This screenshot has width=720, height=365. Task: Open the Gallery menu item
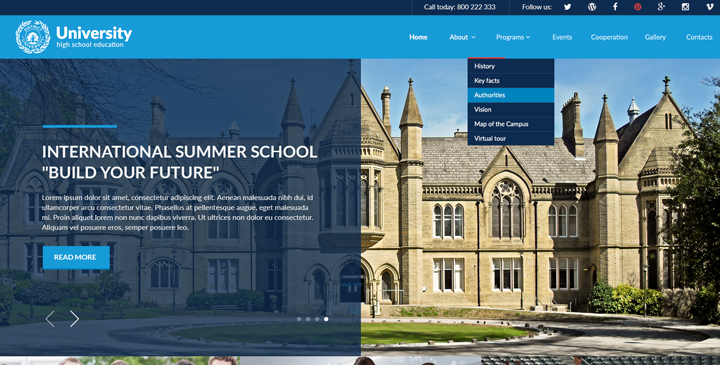(x=655, y=37)
